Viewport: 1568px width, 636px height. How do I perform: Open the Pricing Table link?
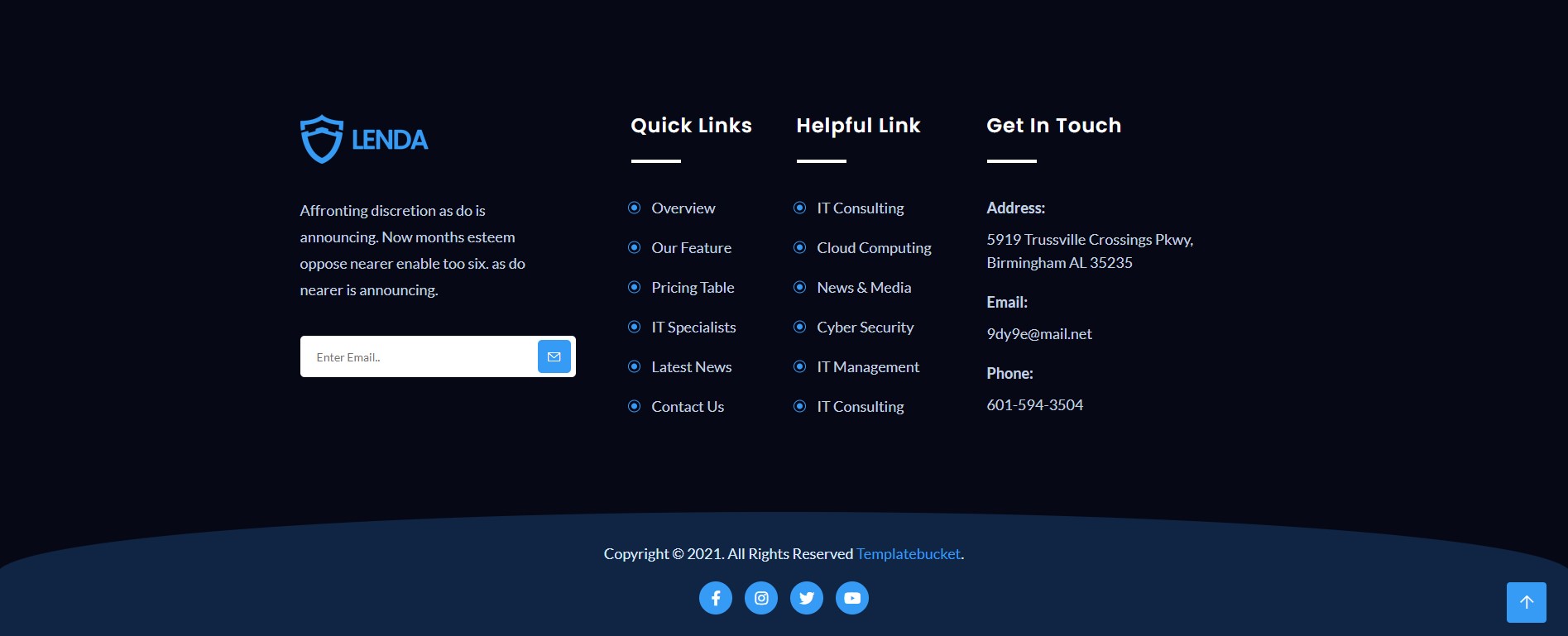point(693,288)
